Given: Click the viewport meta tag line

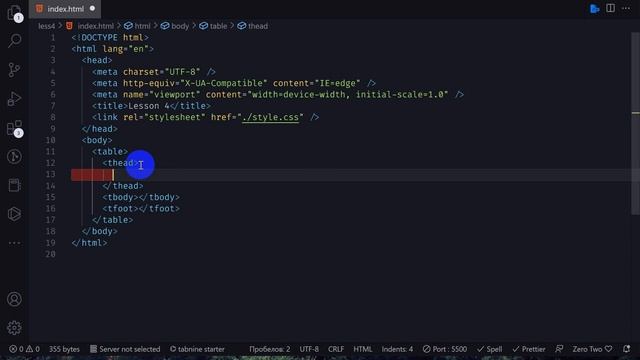Looking at the screenshot, I should click(x=278, y=95).
